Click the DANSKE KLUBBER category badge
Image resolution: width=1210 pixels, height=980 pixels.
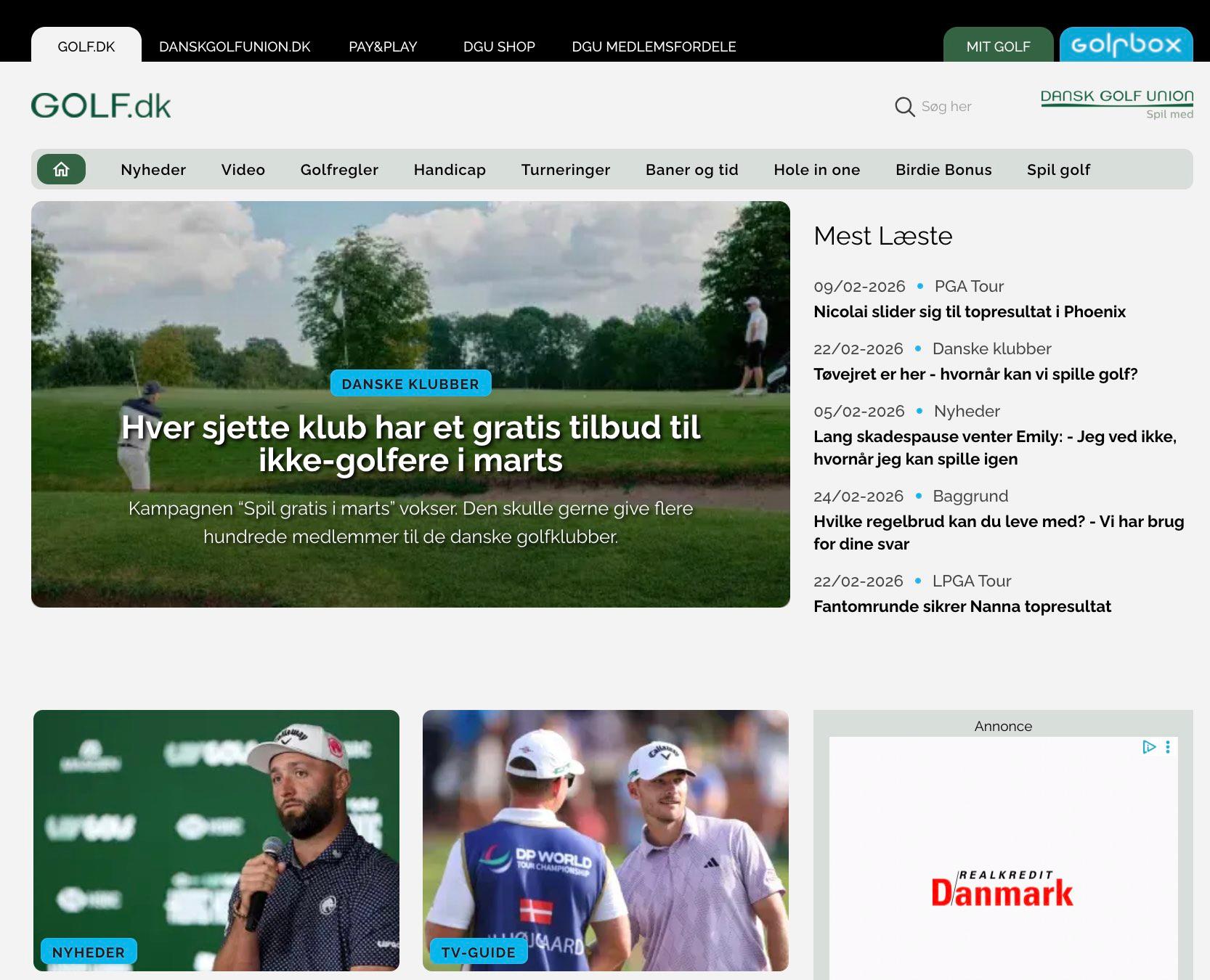tap(410, 384)
